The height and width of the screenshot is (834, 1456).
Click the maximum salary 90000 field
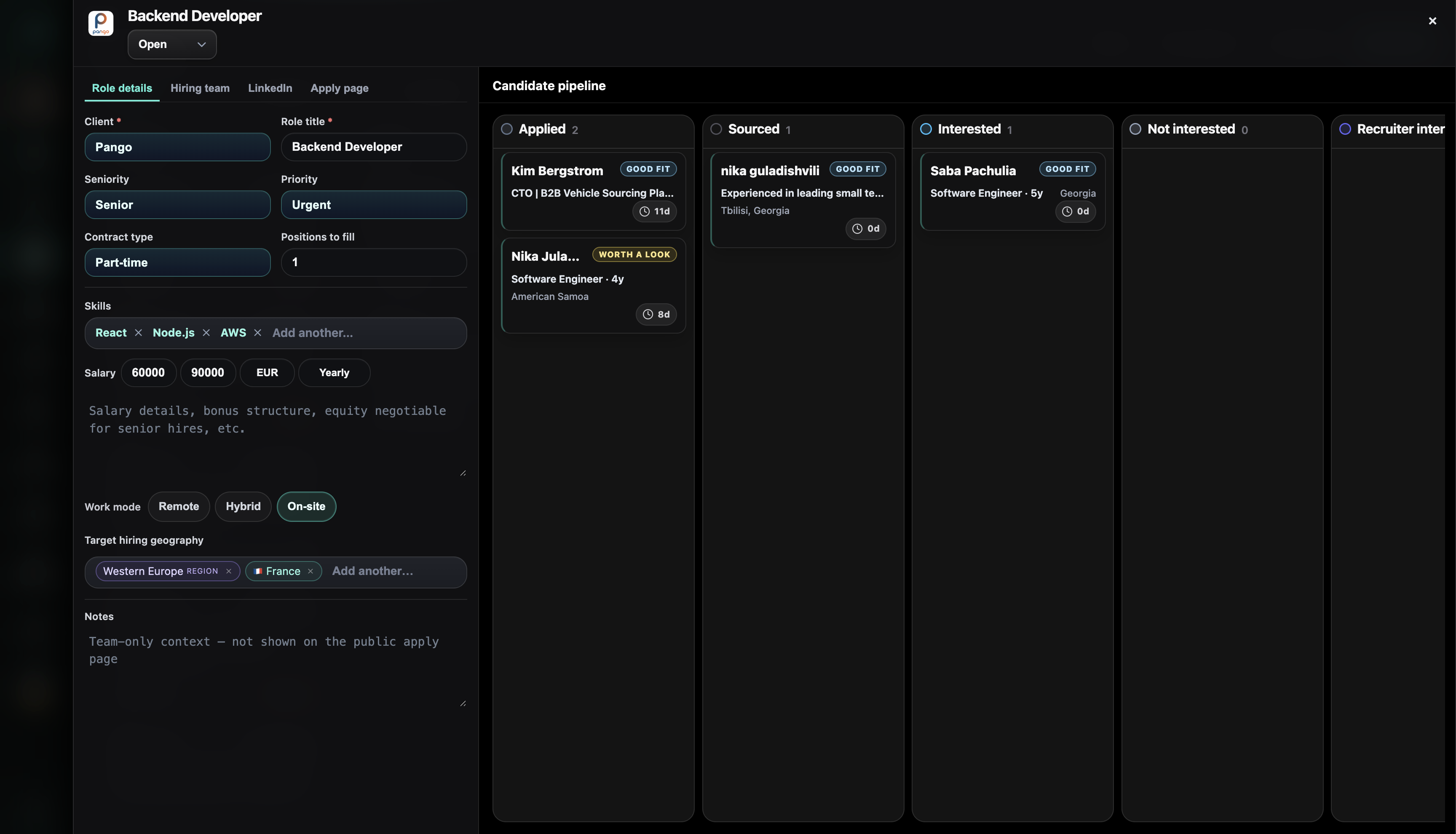click(x=208, y=373)
